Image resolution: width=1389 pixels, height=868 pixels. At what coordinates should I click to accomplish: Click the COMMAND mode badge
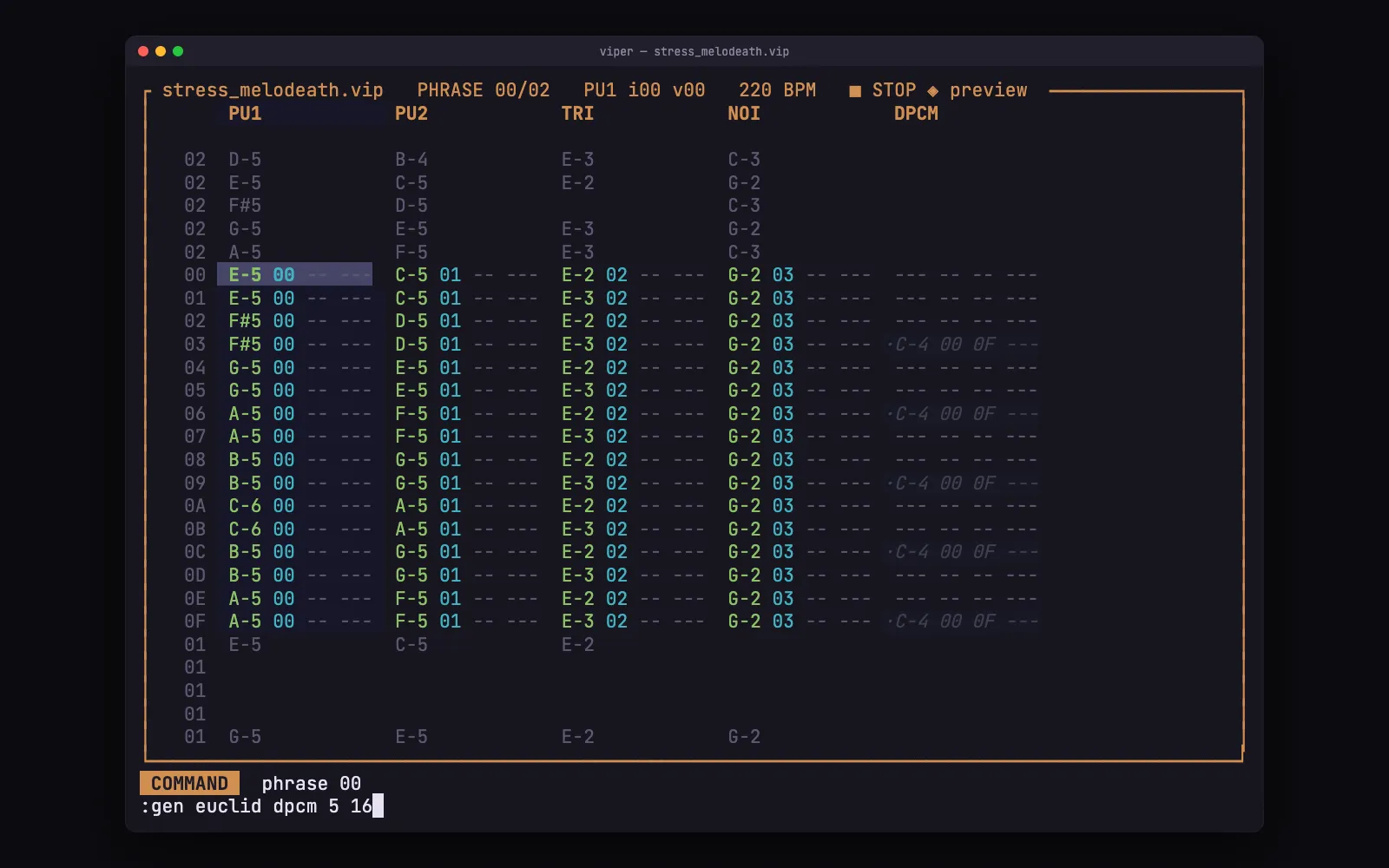[x=189, y=784]
